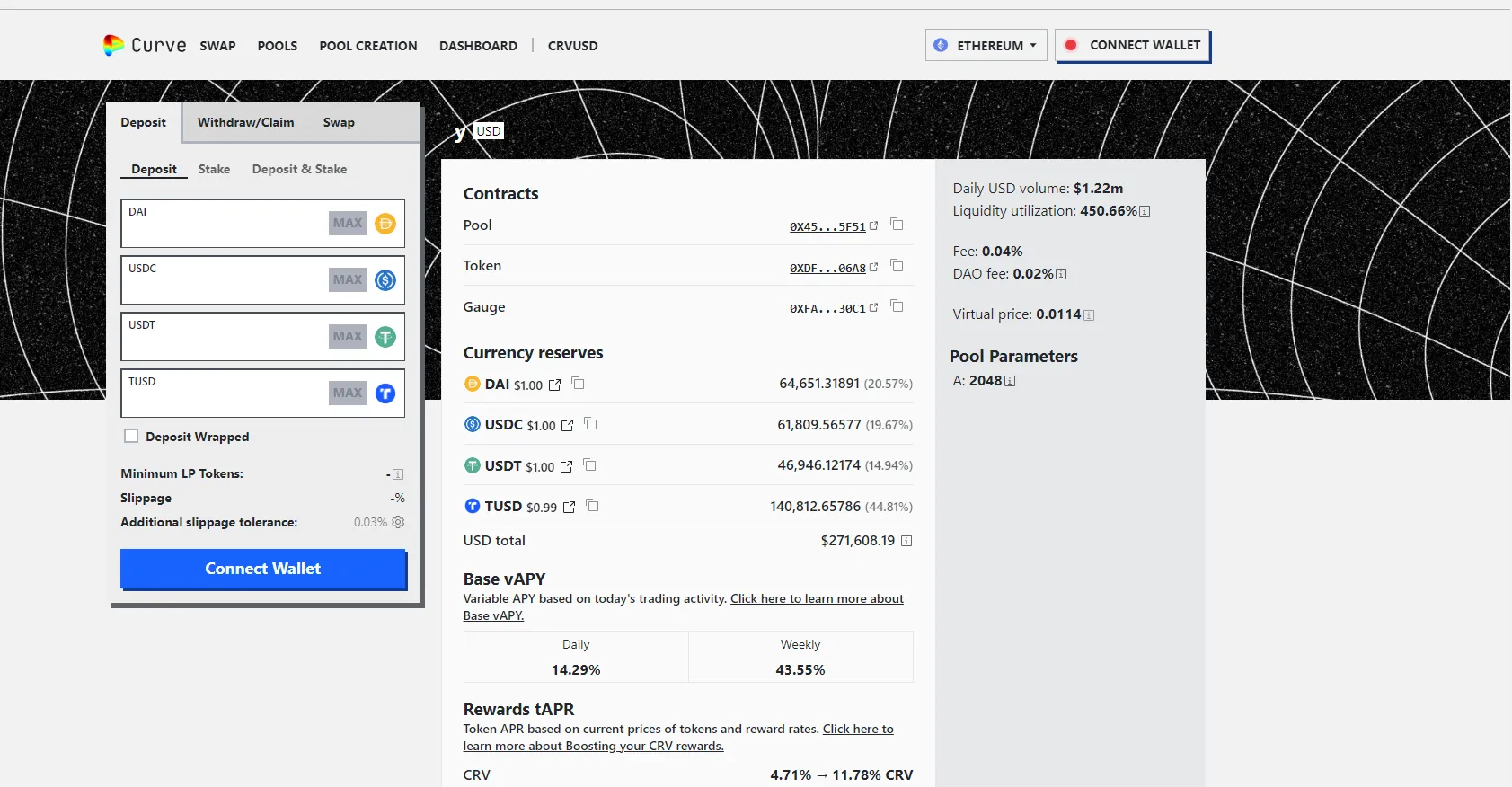Open USDC reserve external link icon
The height and width of the screenshot is (787, 1512).
(x=567, y=426)
